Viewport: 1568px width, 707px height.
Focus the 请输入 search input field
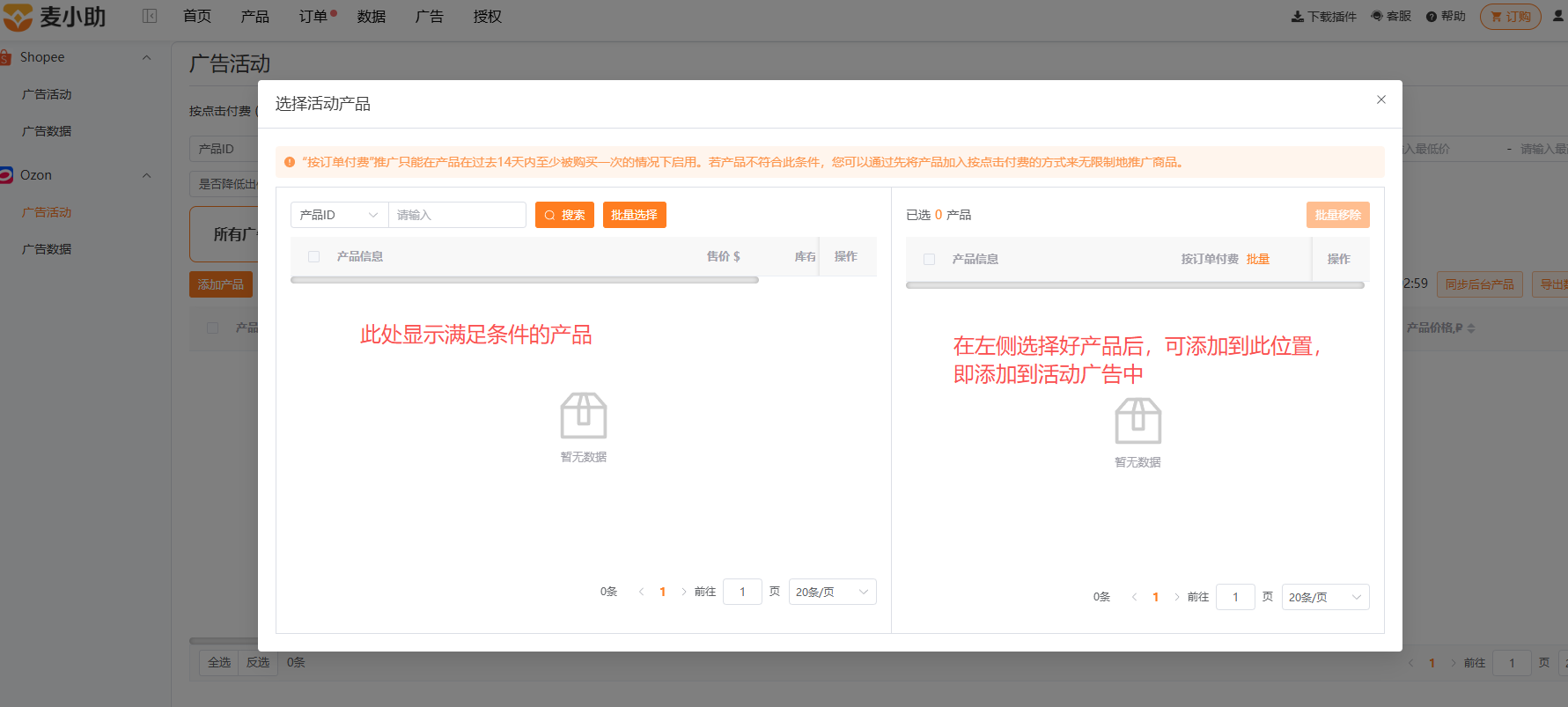[457, 215]
